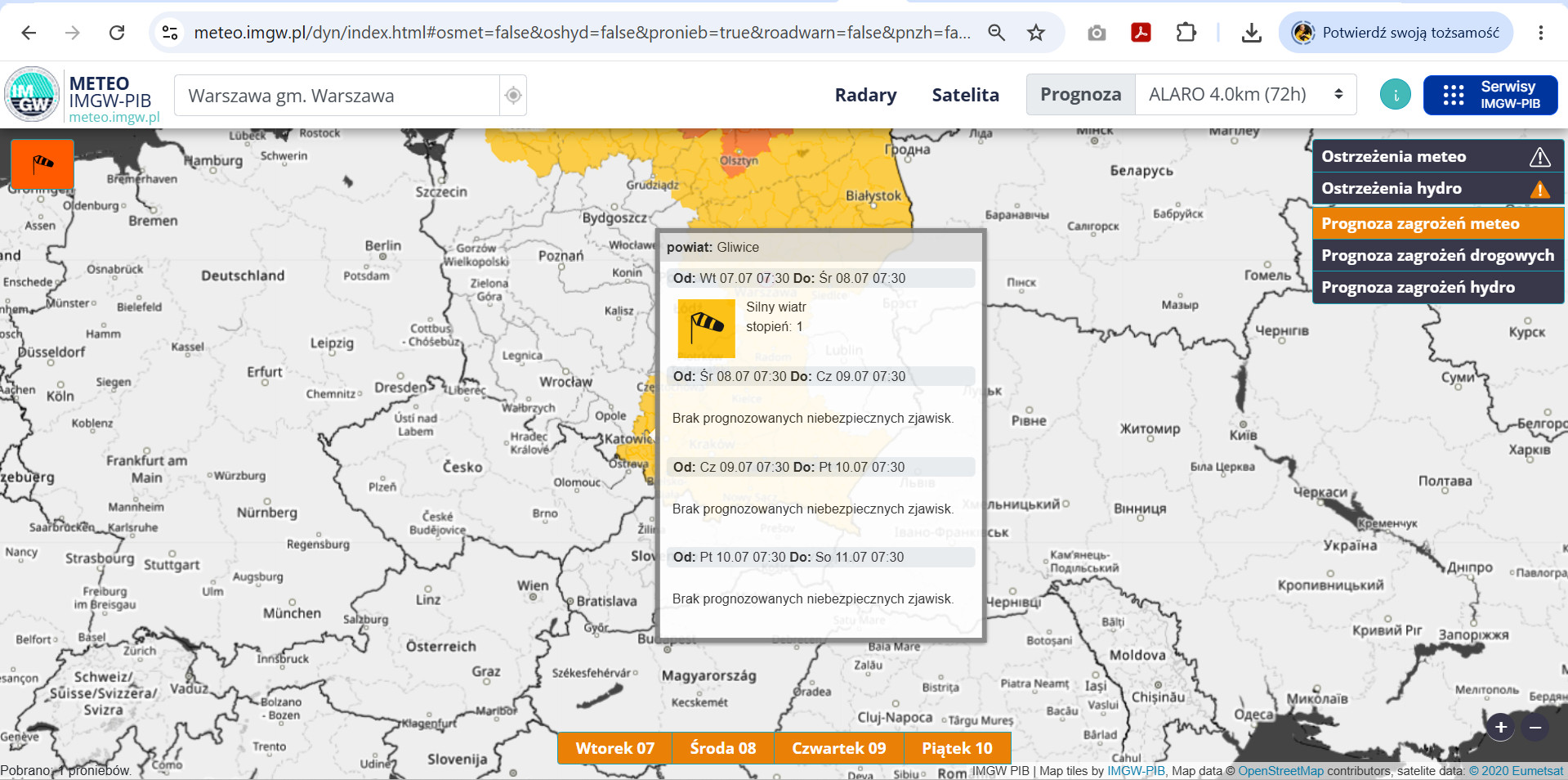Expand the ALARO 4.0km (72h) model dropdown

coord(1245,95)
